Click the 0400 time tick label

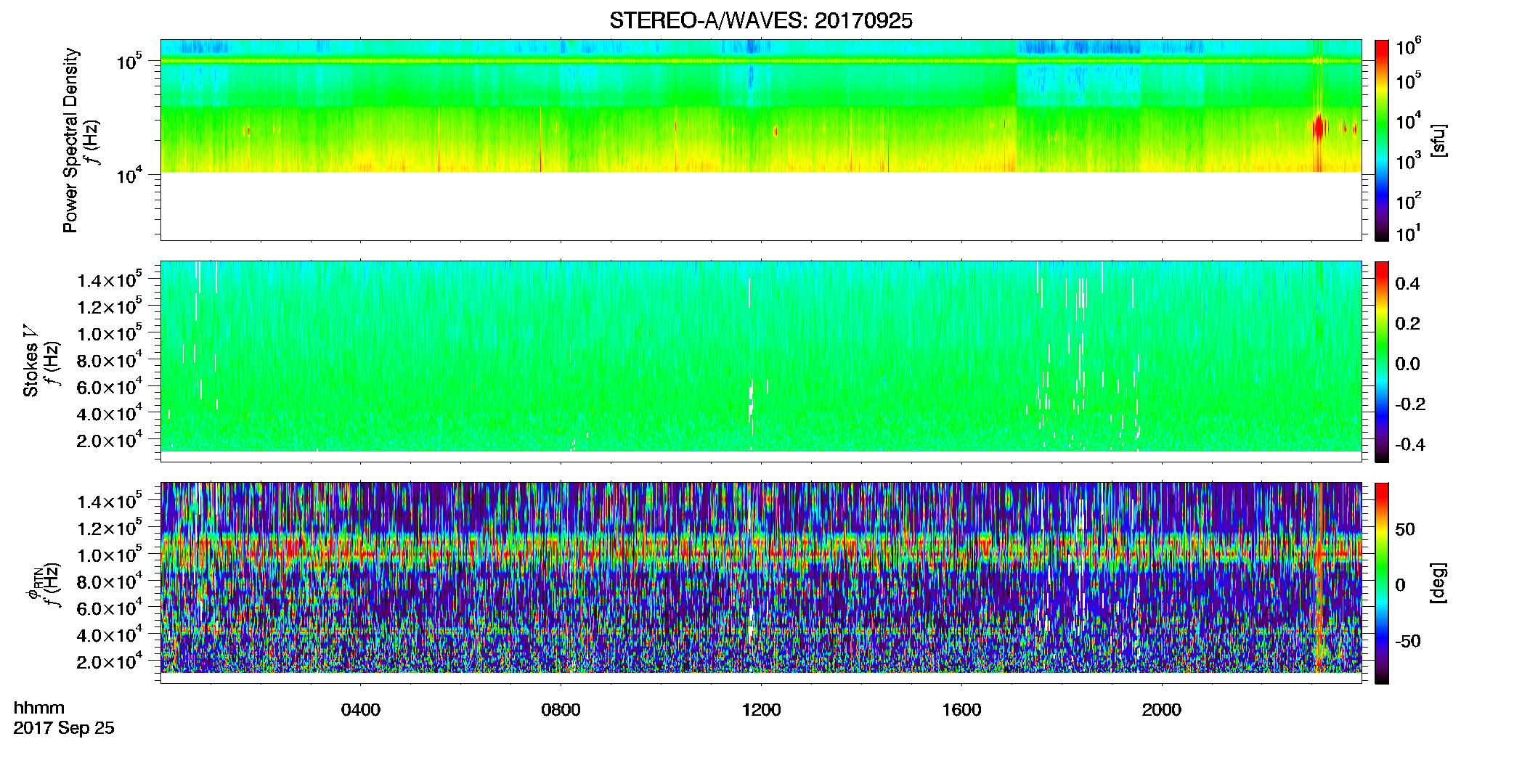click(x=361, y=710)
